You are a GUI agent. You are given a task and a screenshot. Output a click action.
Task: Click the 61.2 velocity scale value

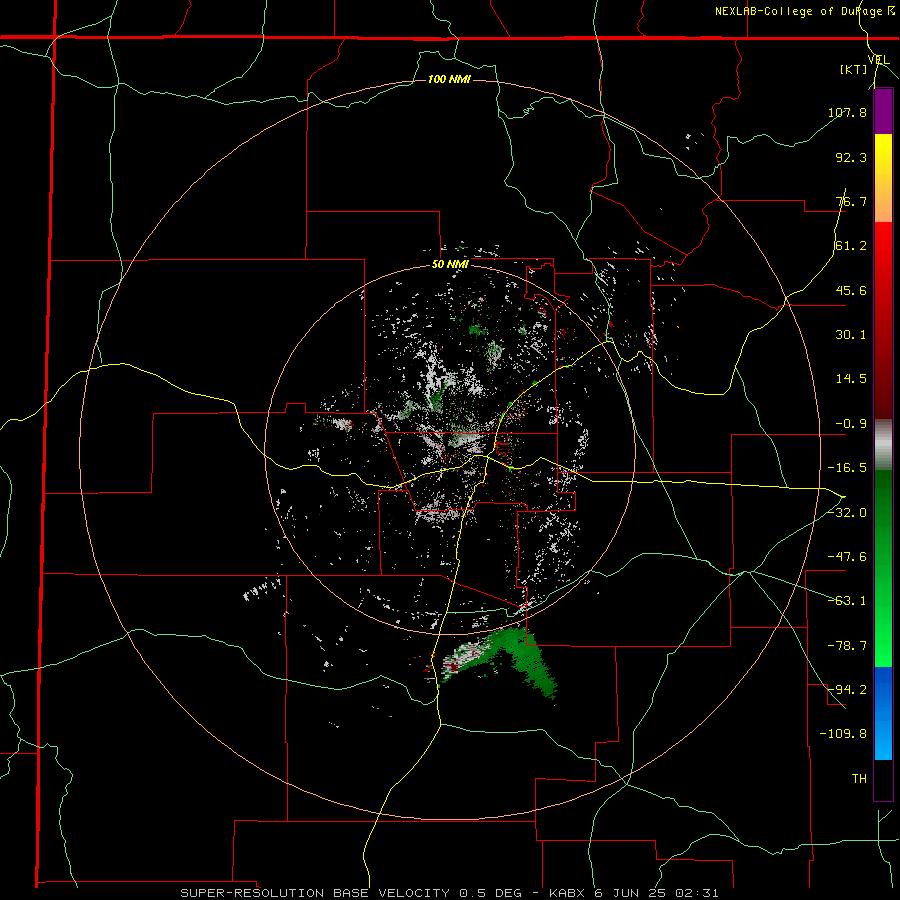tap(851, 246)
